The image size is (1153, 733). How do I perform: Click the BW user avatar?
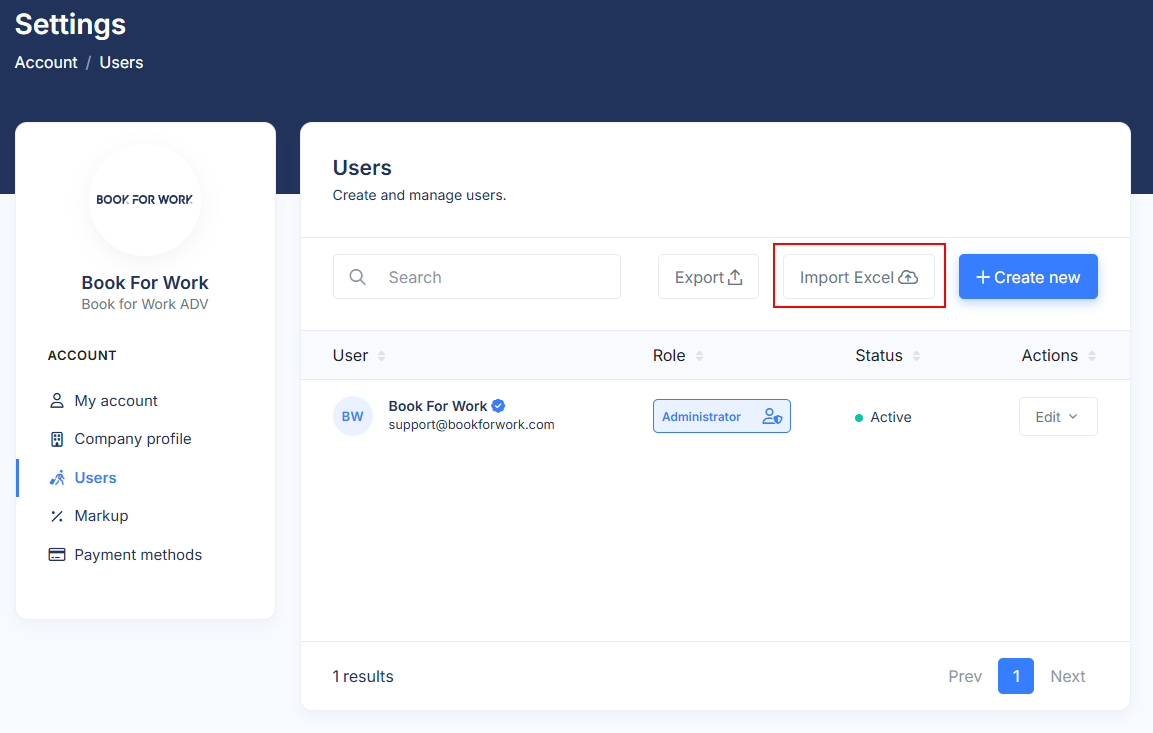pos(353,416)
